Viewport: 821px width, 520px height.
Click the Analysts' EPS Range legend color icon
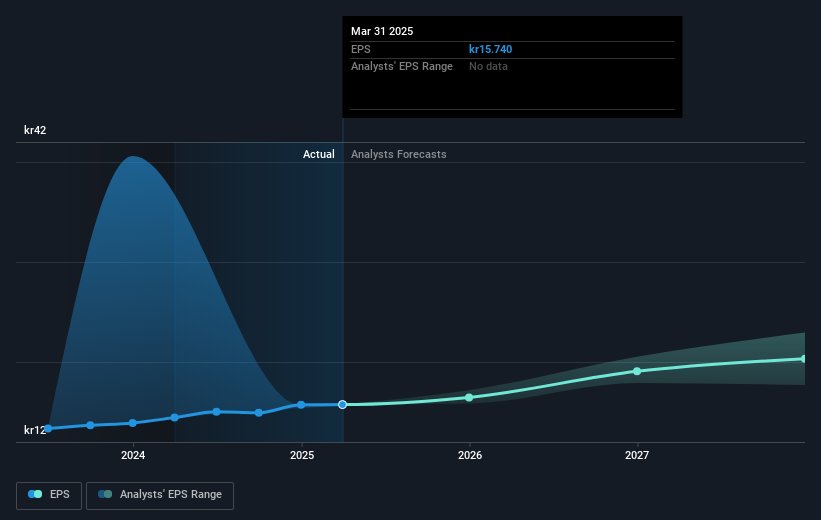tap(105, 494)
